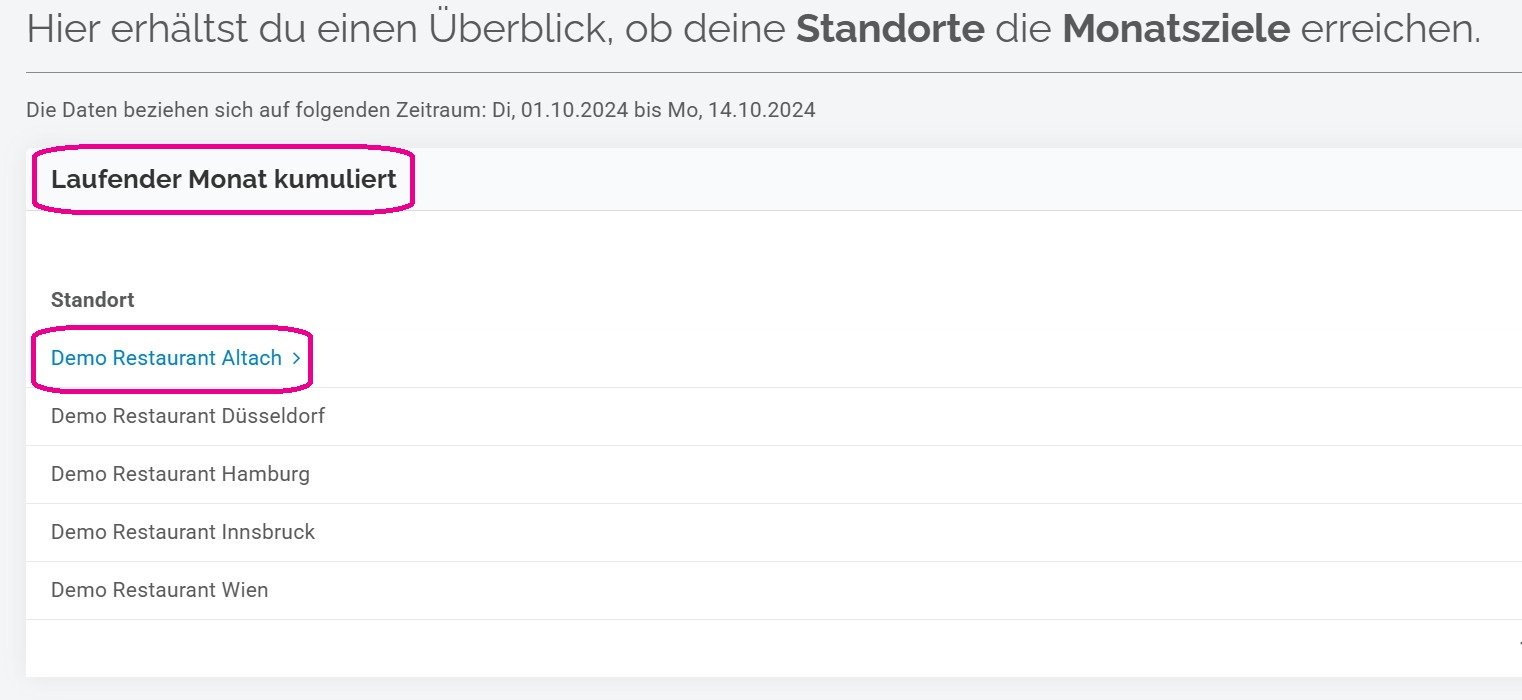1522x700 pixels.
Task: Click the end date 14.10.2024 in the period text
Action: point(762,110)
